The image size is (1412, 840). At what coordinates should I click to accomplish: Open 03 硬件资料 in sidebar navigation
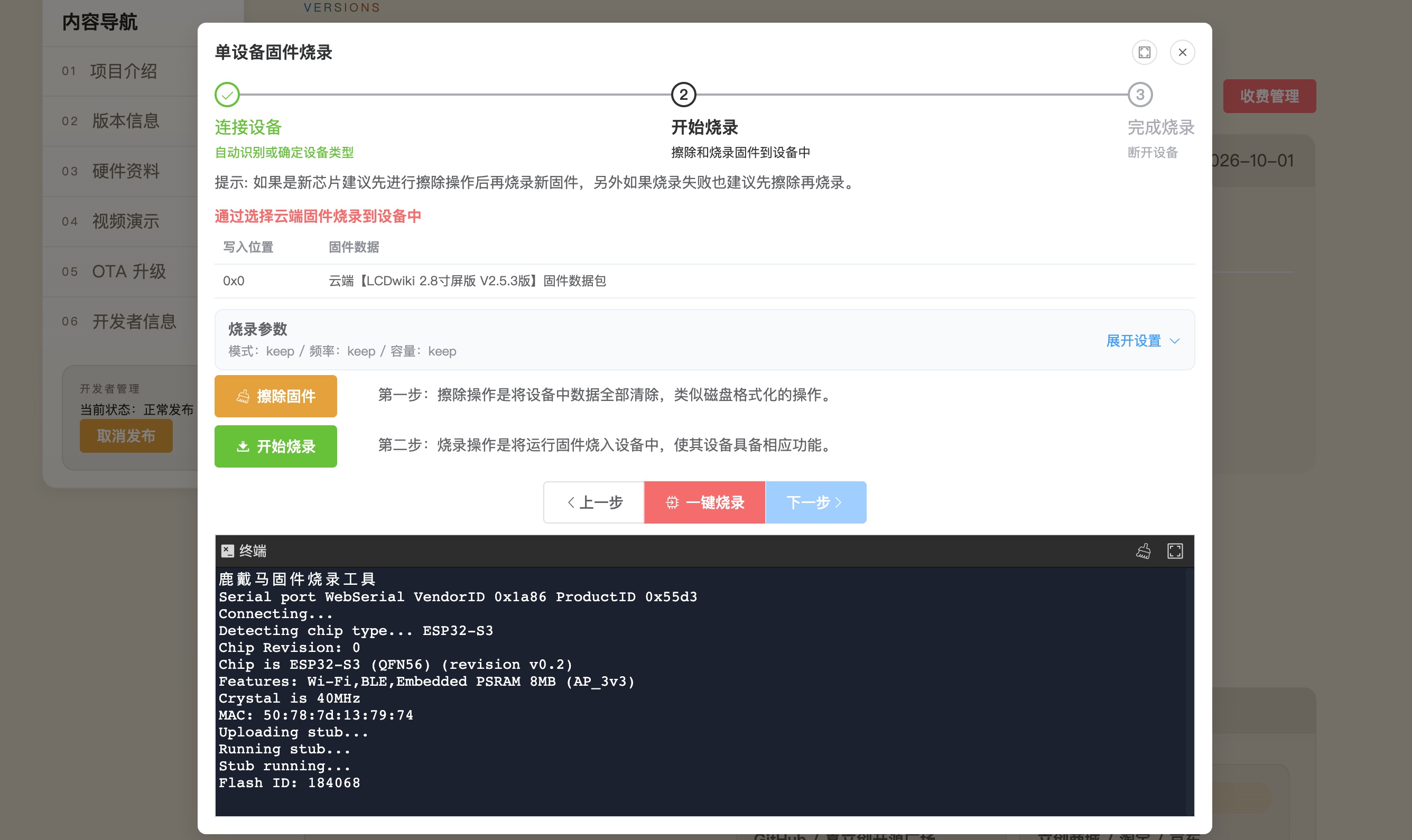[120, 172]
